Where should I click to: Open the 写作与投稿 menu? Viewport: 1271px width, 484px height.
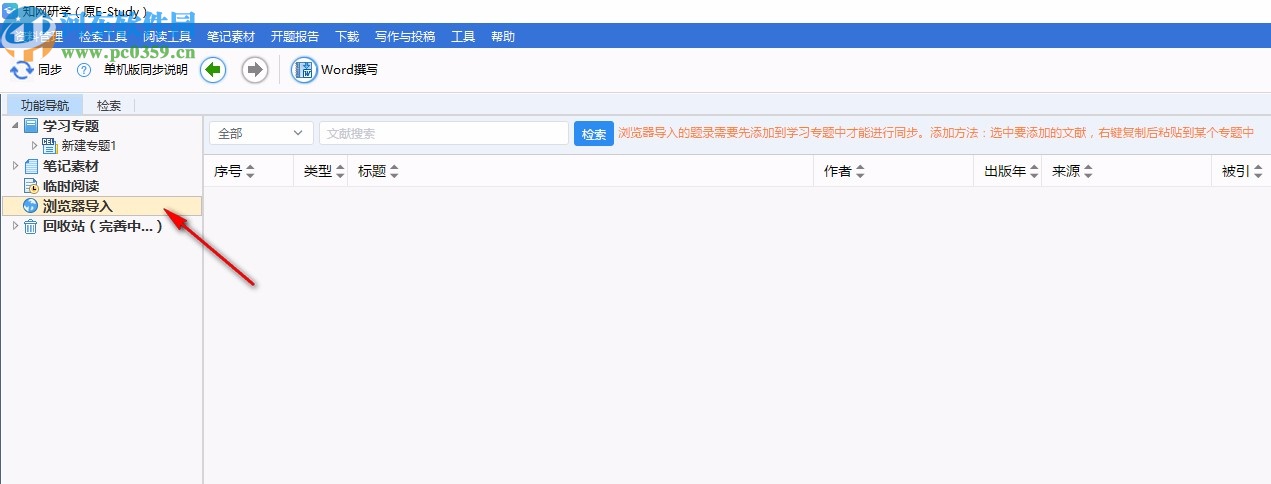pyautogui.click(x=405, y=37)
